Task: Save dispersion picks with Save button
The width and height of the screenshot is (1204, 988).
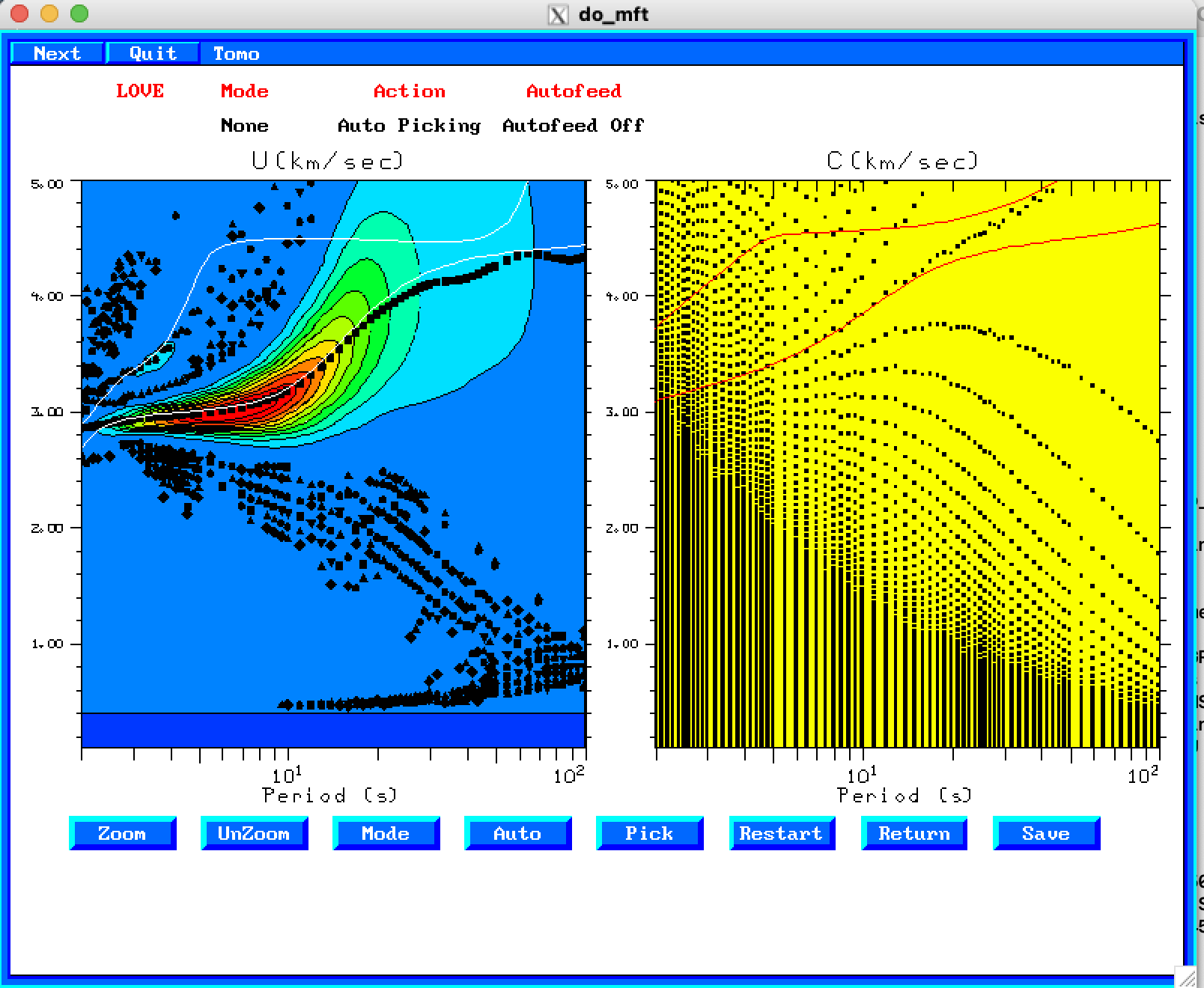Action: (1046, 833)
